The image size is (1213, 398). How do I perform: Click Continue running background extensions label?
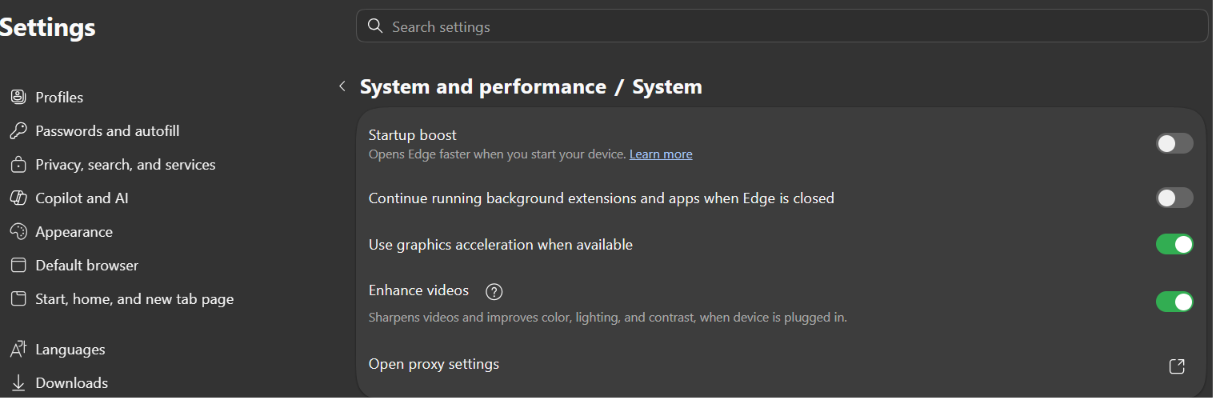pos(601,198)
